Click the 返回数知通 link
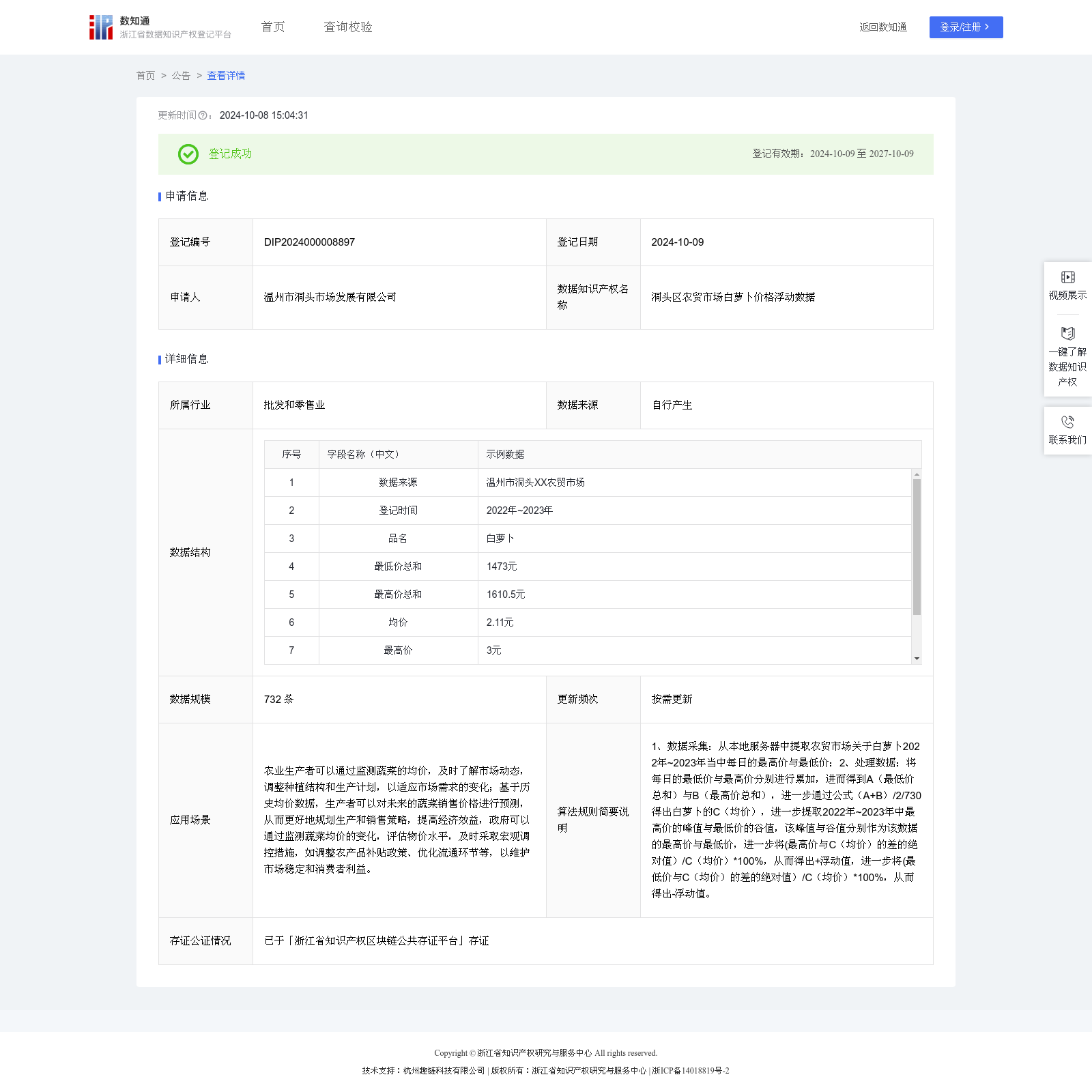Screen dimensions: 1092x1092 (882, 27)
